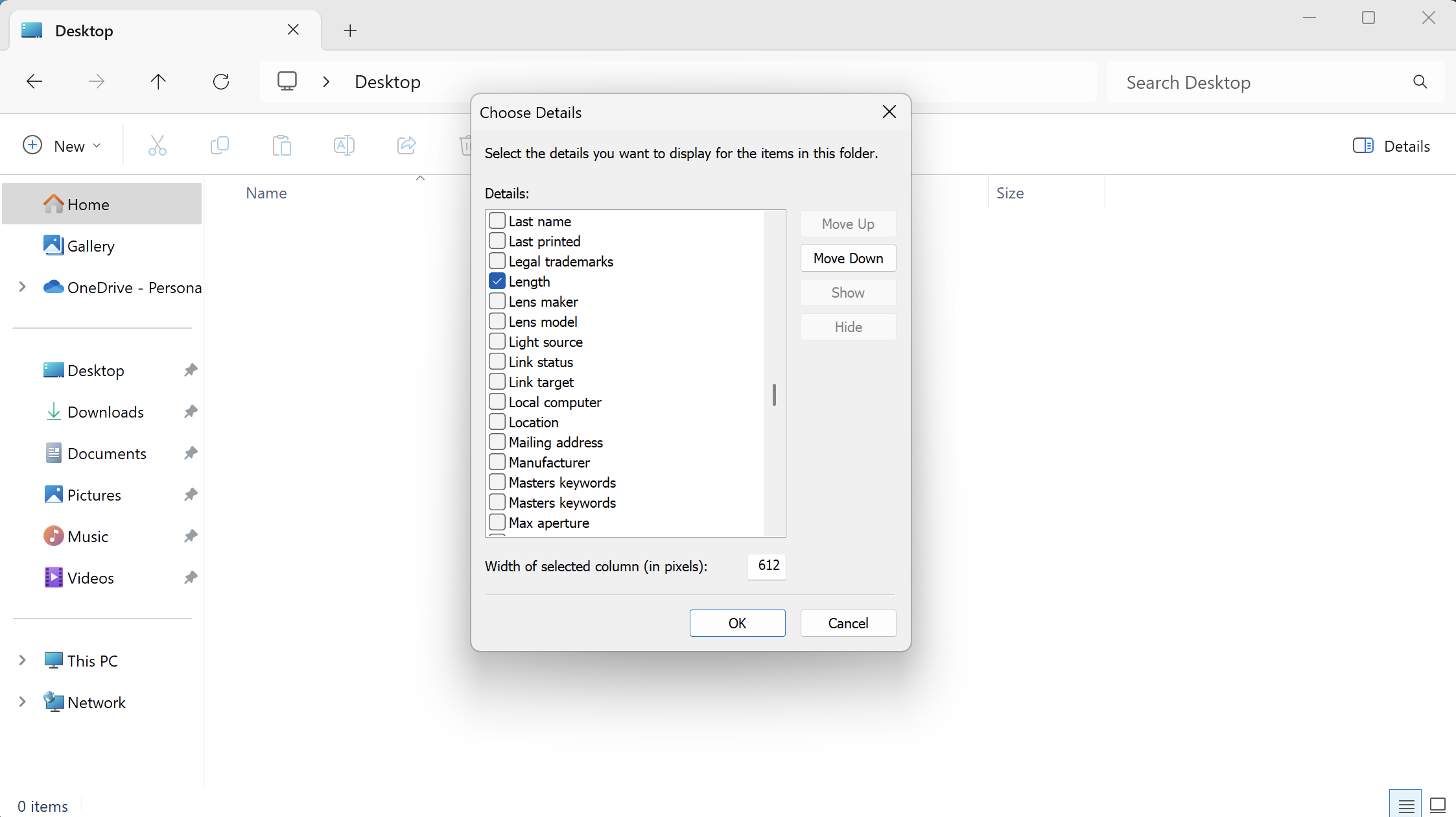This screenshot has height=817, width=1456.
Task: Click the Refresh icon in navigation bar
Action: [221, 82]
